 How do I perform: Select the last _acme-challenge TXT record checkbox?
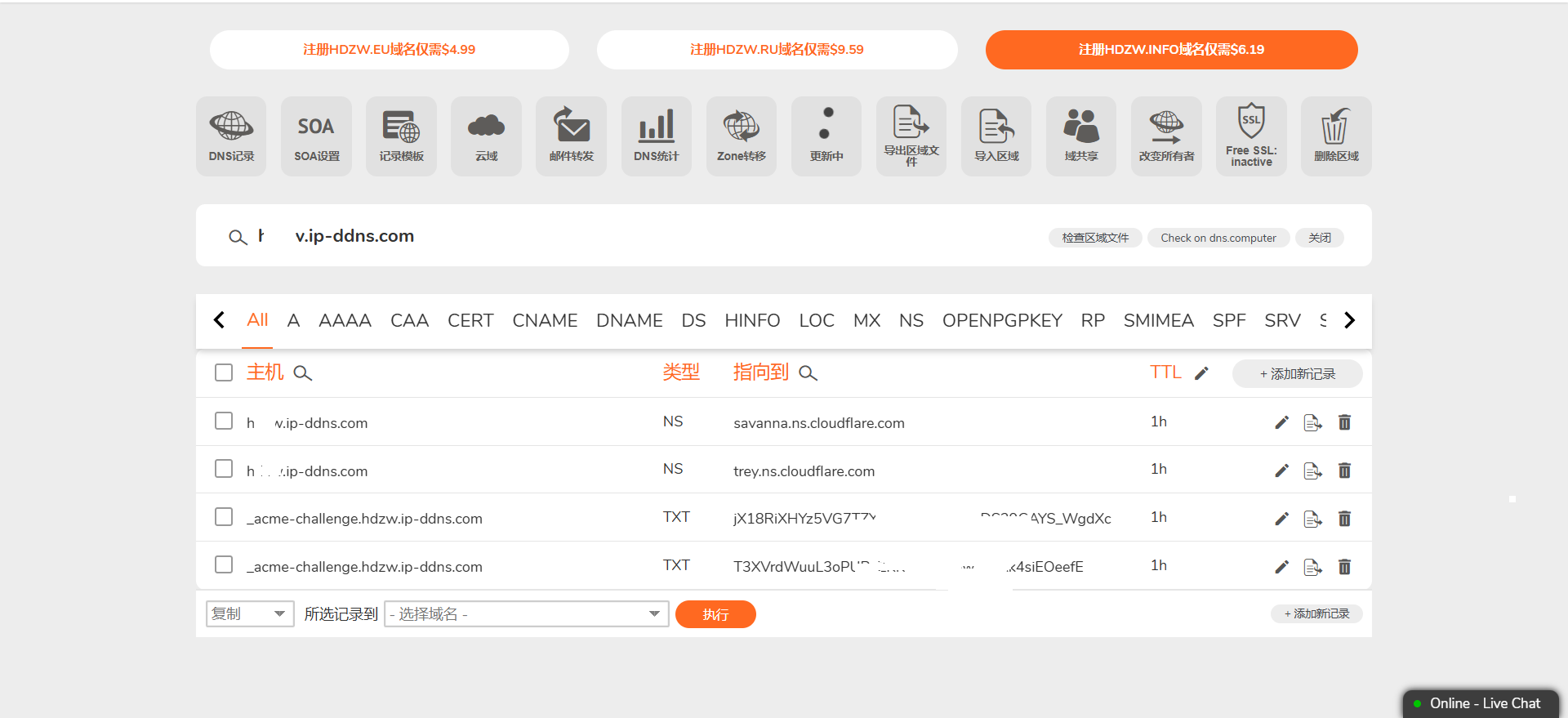pyautogui.click(x=224, y=565)
